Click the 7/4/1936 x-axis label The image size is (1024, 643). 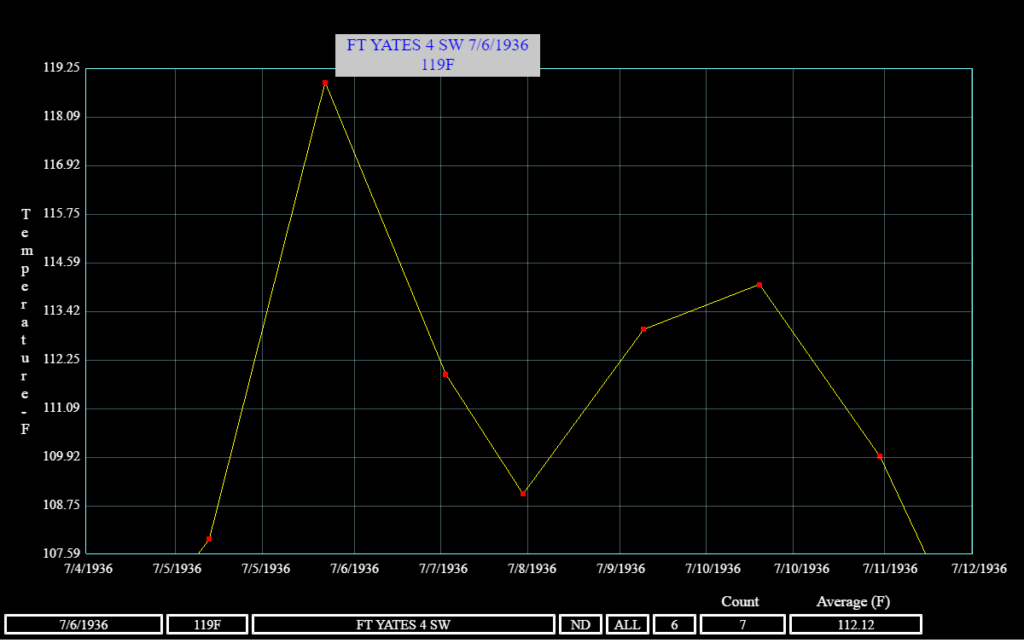coord(88,569)
